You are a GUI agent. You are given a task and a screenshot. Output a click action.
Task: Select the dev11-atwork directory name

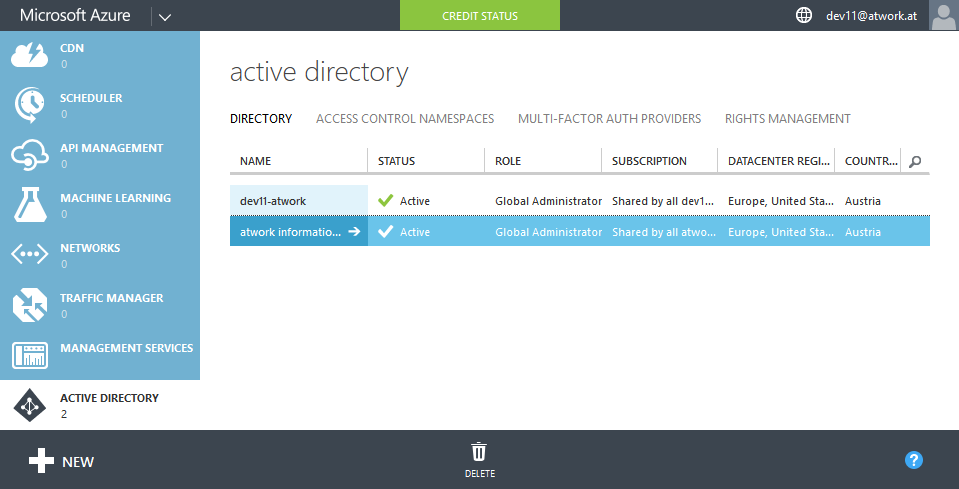(273, 201)
